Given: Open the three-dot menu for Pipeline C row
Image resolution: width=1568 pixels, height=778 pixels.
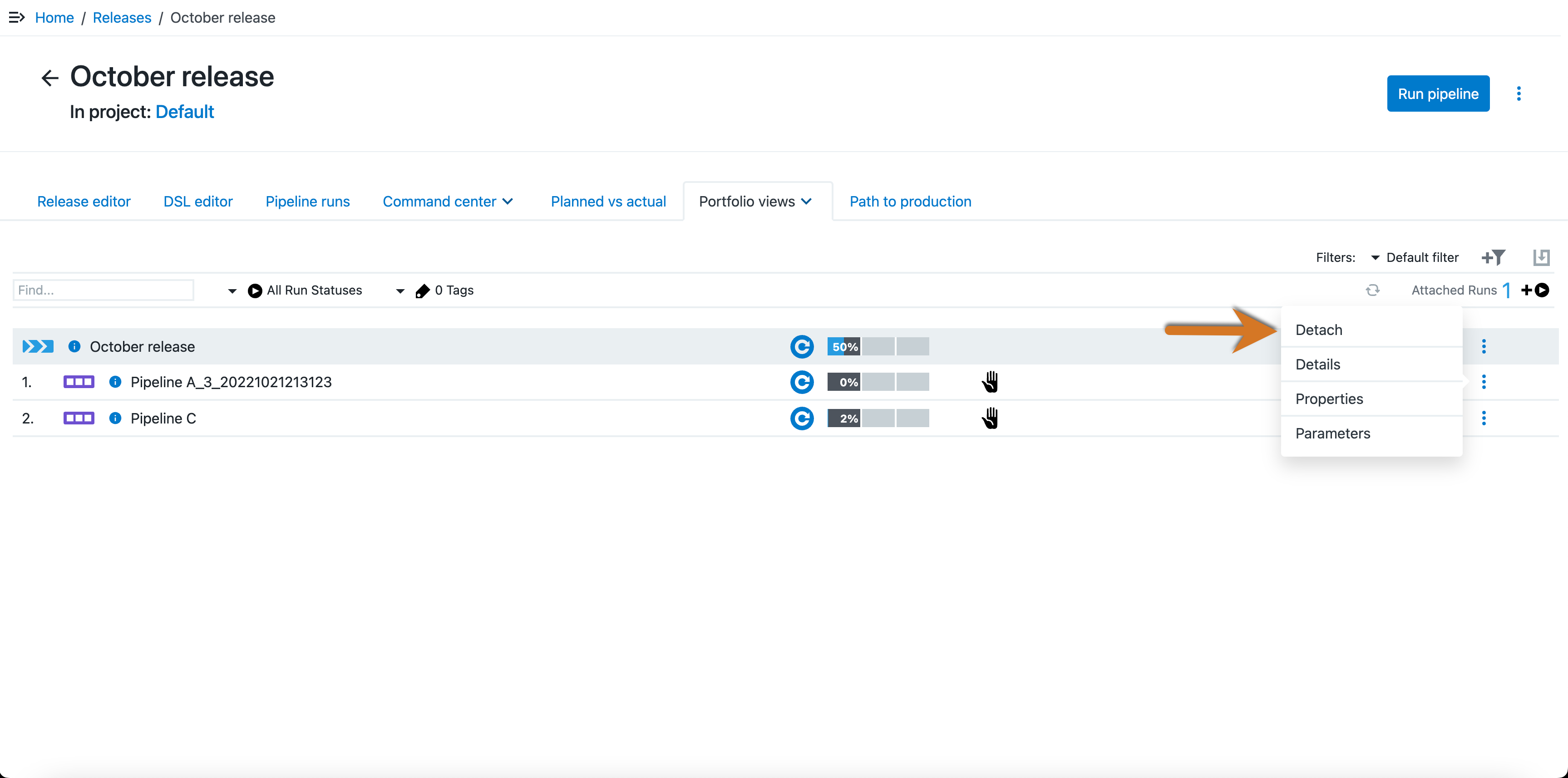Looking at the screenshot, I should 1484,418.
